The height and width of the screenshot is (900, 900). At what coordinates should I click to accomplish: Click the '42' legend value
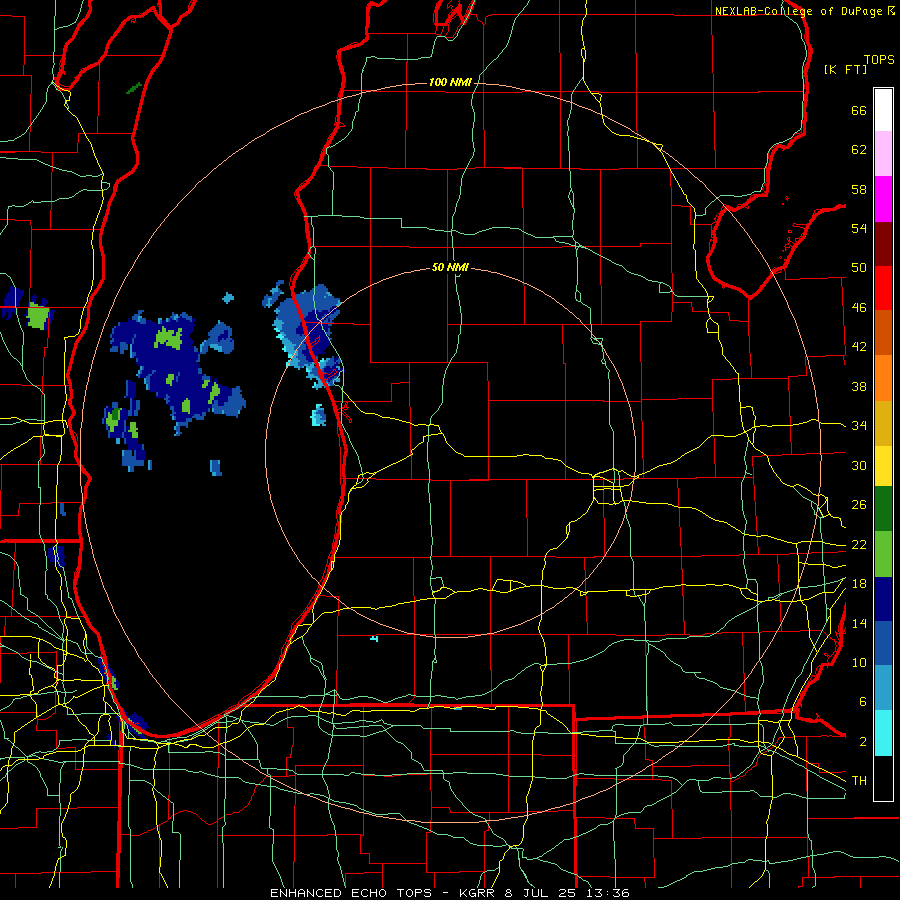[x=859, y=347]
